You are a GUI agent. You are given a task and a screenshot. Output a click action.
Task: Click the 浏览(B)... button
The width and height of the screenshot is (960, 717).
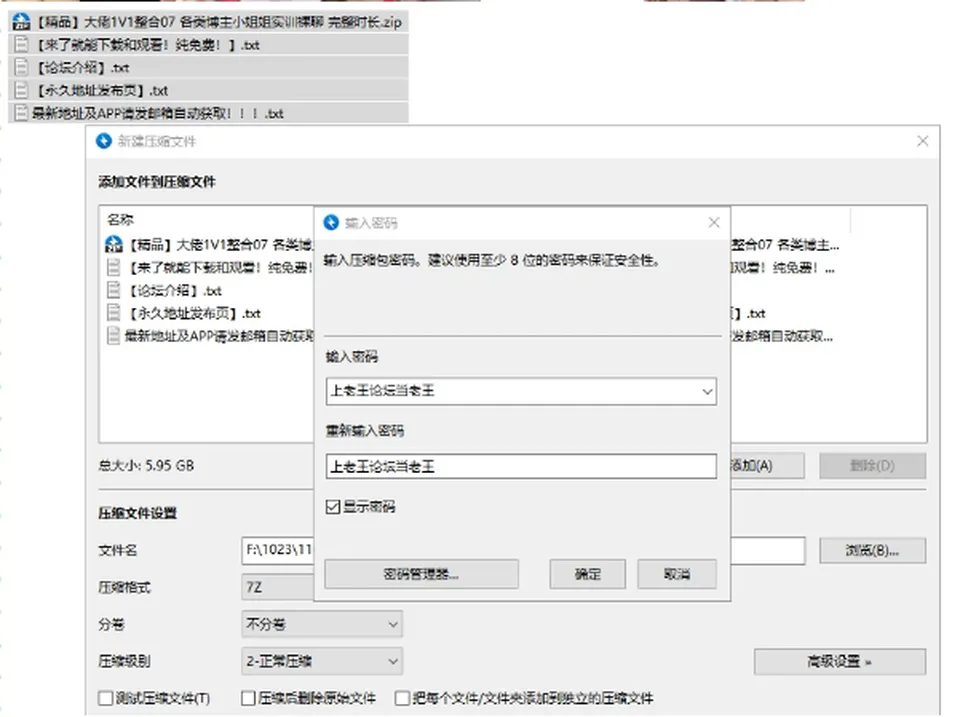tap(872, 550)
